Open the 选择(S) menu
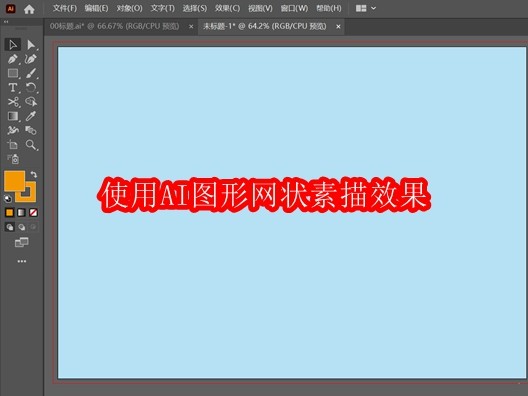Viewport: 528px width, 396px height. point(195,8)
